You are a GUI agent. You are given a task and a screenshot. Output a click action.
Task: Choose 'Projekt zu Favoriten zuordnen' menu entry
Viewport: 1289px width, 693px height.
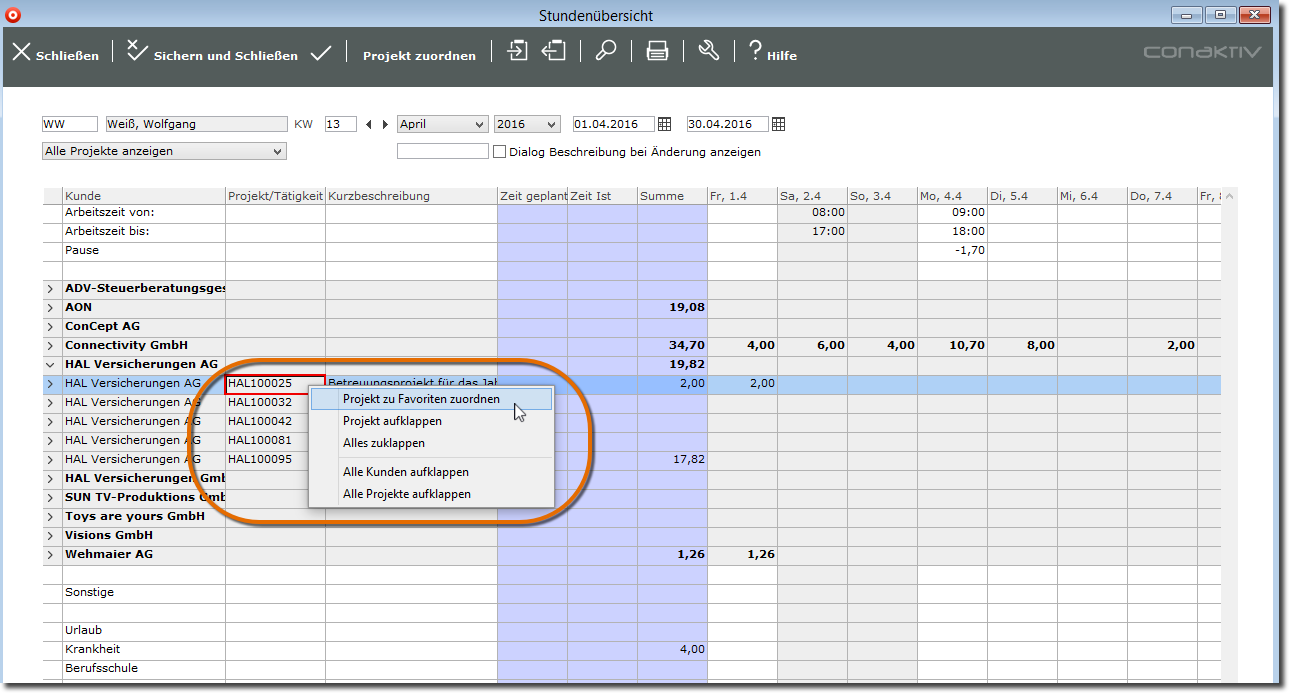click(x=421, y=399)
